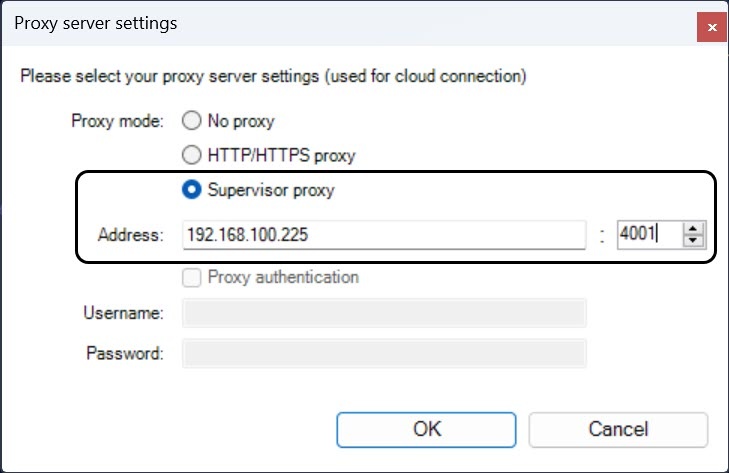Viewport: 729px width, 473px height.
Task: Click the "Address:" label
Action: pyautogui.click(x=130, y=236)
